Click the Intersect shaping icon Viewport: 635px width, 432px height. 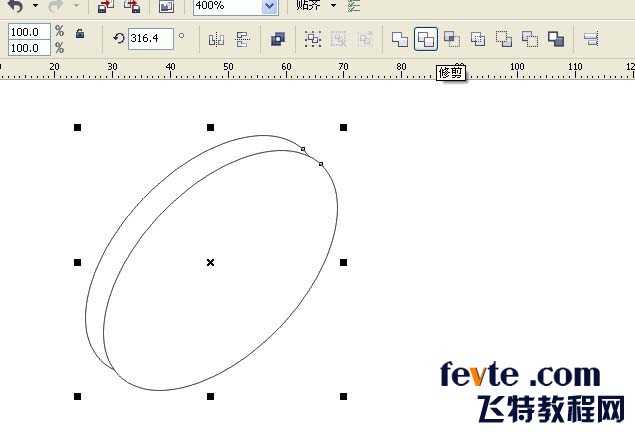(x=452, y=39)
